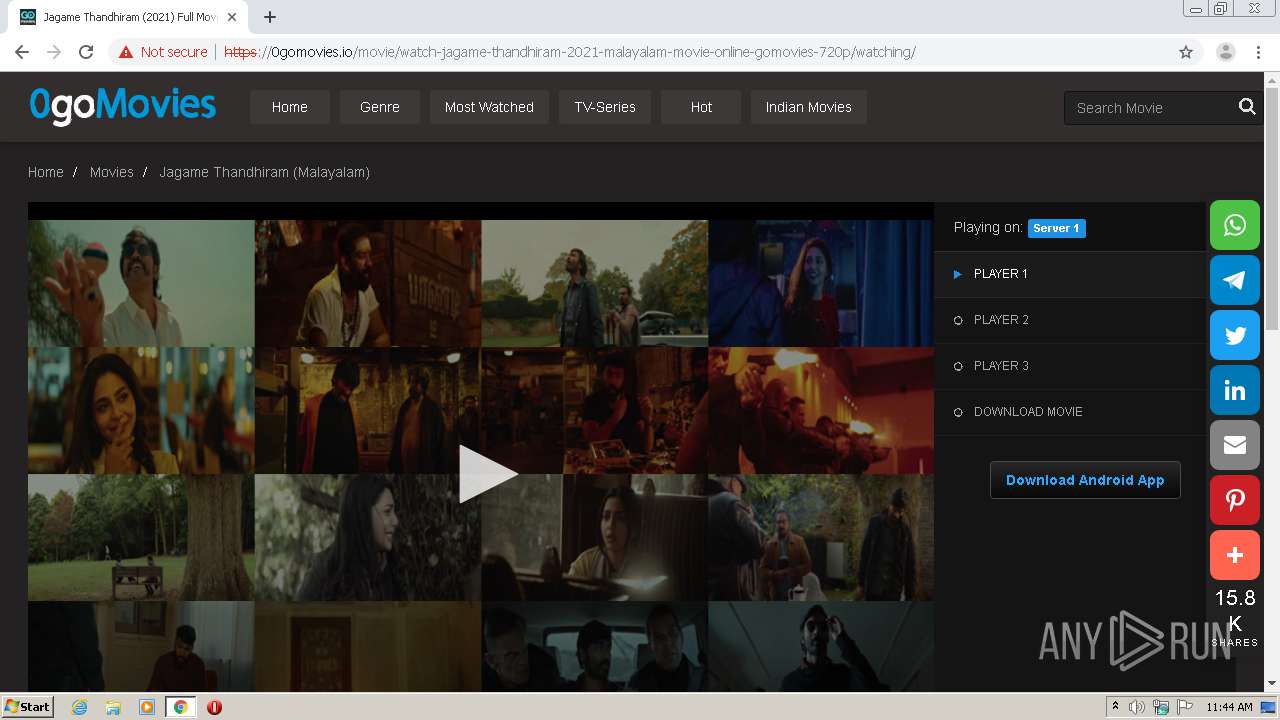The width and height of the screenshot is (1280, 720).
Task: Share the page on Twitter
Action: pos(1235,335)
